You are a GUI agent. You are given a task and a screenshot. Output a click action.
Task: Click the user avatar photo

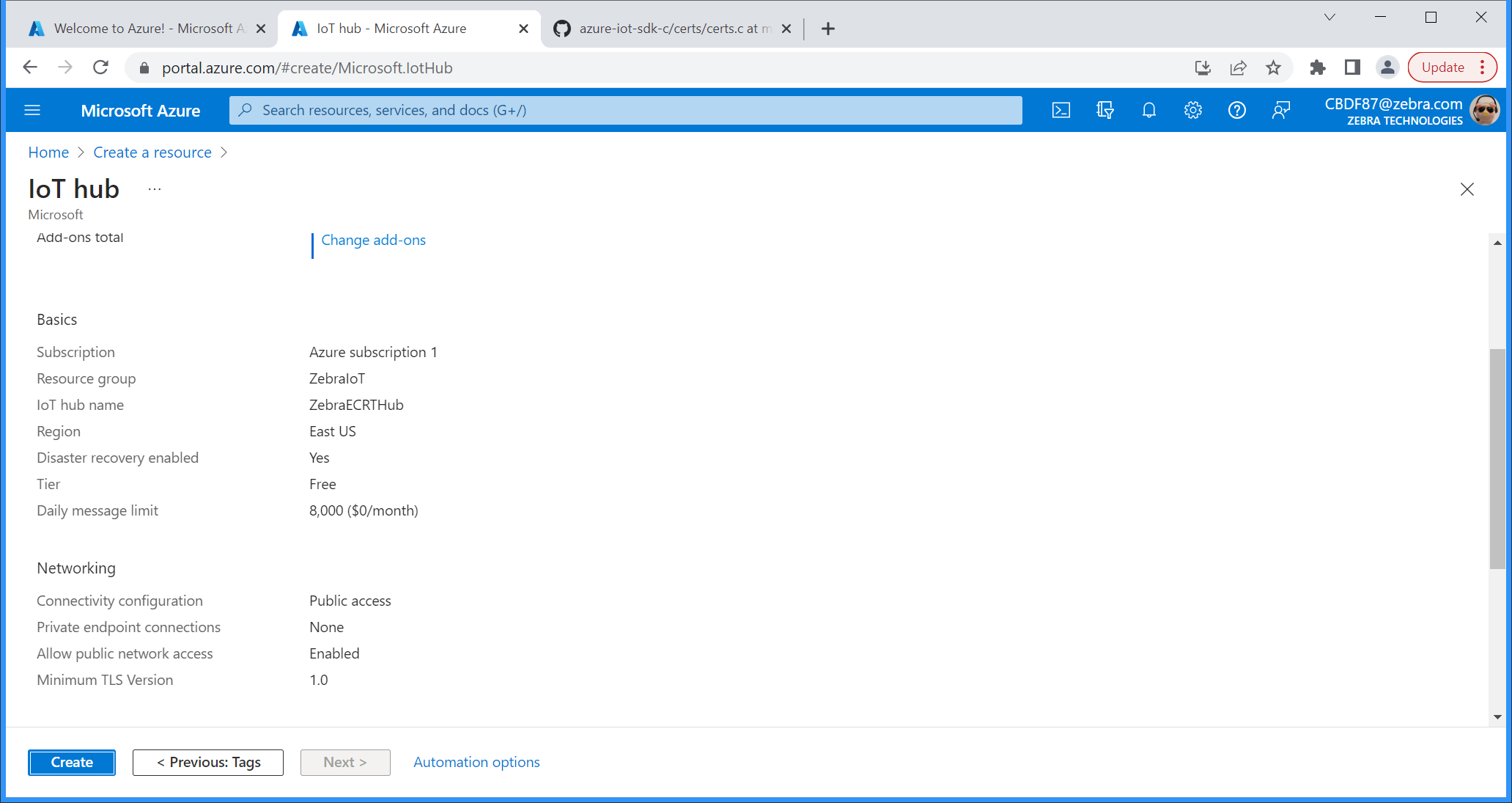click(x=1485, y=110)
